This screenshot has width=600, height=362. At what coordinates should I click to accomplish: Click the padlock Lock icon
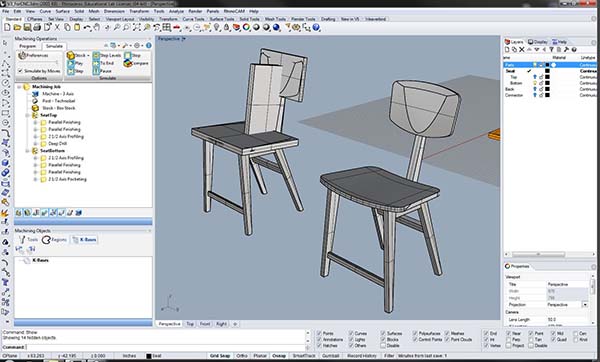(x=227, y=28)
